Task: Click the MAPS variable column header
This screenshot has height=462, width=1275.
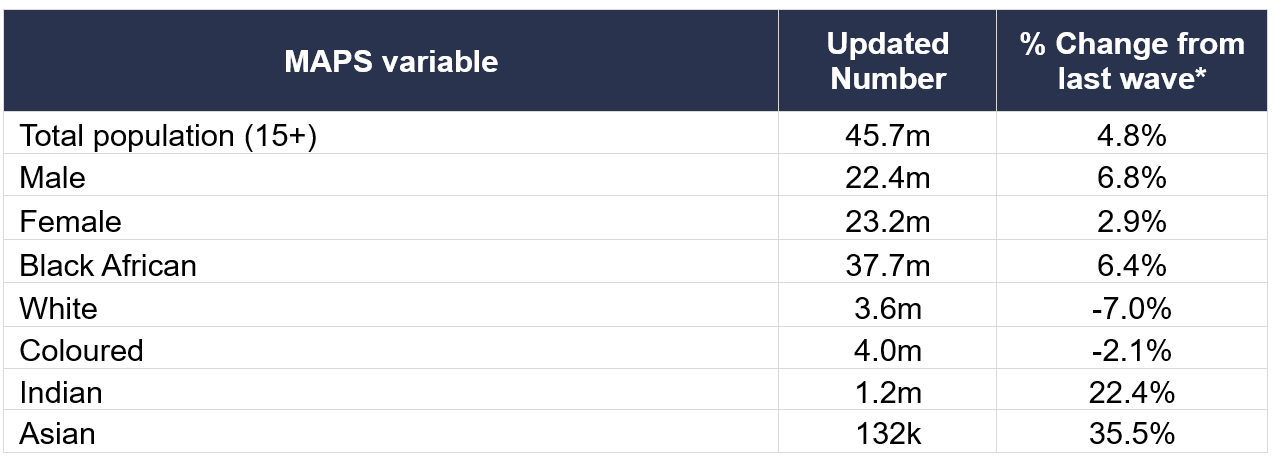Action: coord(390,62)
